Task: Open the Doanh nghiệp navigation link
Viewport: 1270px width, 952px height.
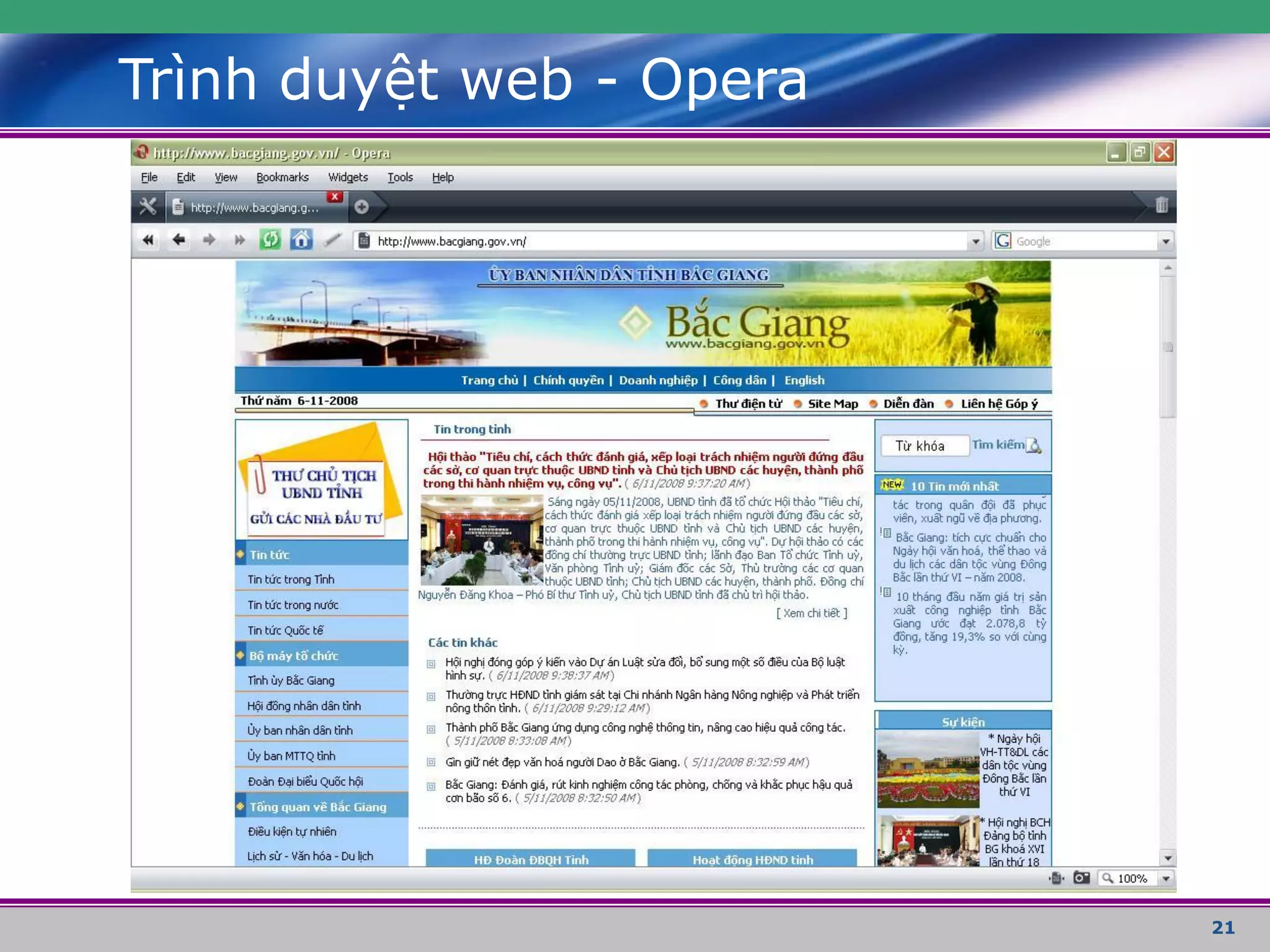Action: coord(658,380)
